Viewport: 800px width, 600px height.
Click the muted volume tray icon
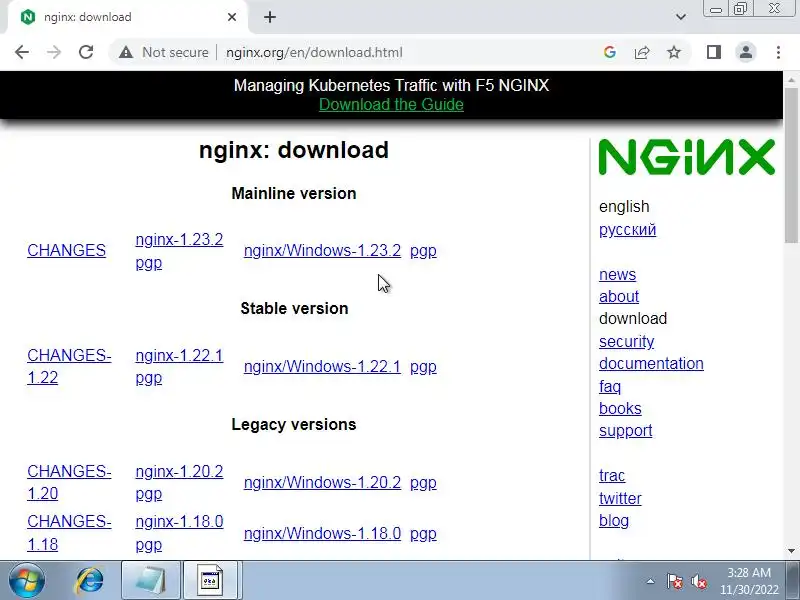[698, 581]
